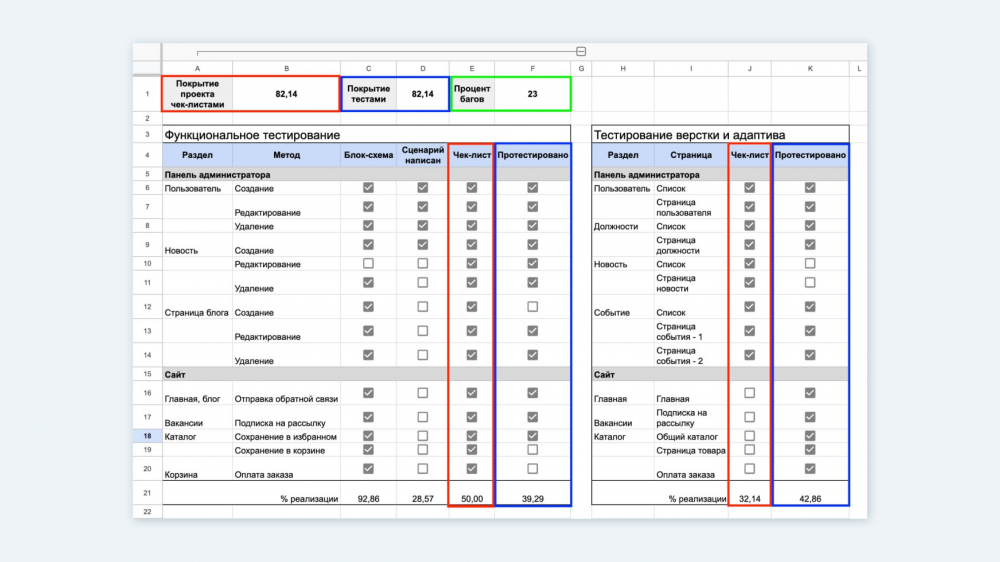Click the Процент багов value 23
The image size is (1000, 562).
coord(533,94)
